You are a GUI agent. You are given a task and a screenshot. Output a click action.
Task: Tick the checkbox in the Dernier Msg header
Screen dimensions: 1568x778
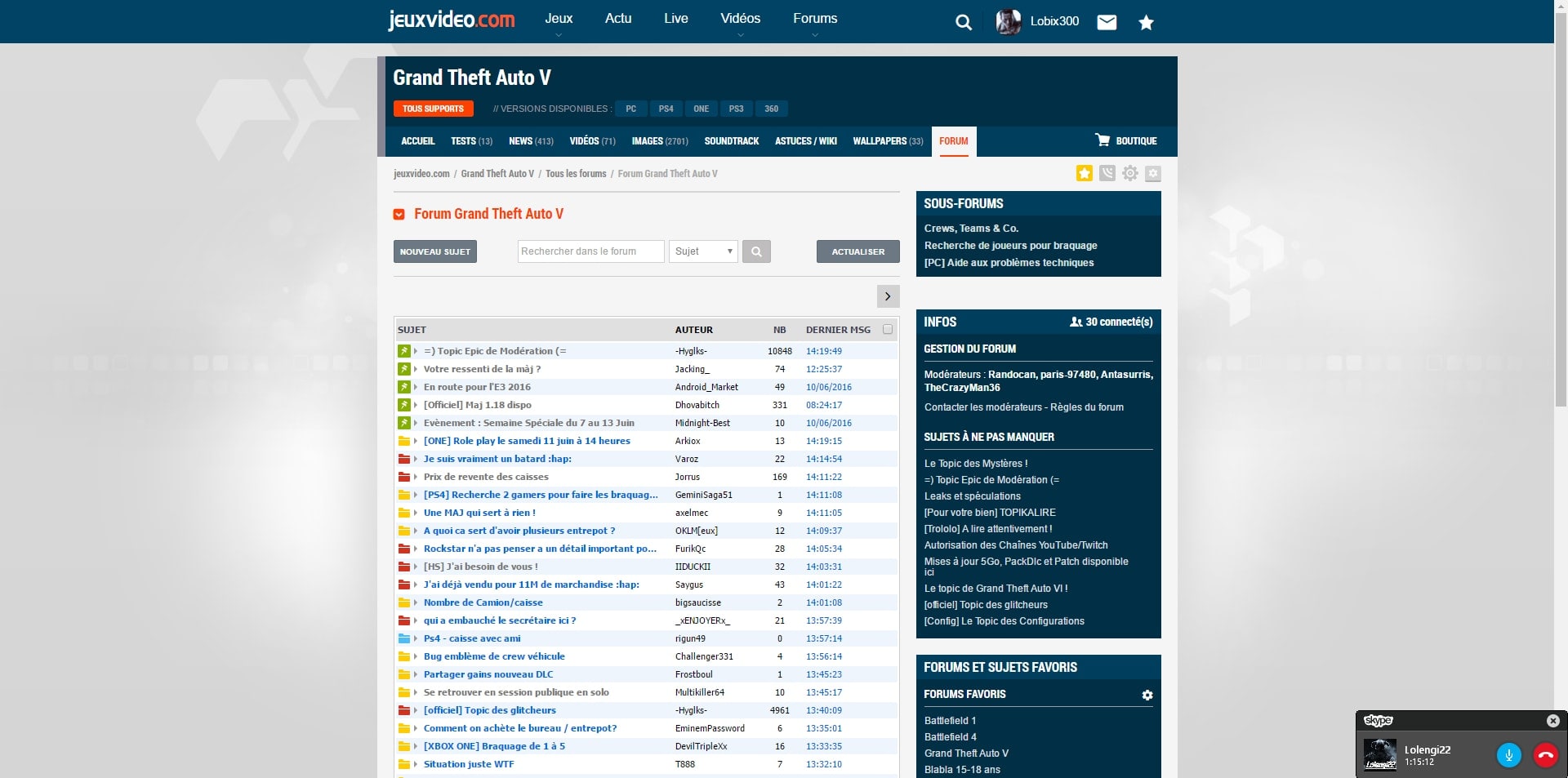pyautogui.click(x=888, y=330)
